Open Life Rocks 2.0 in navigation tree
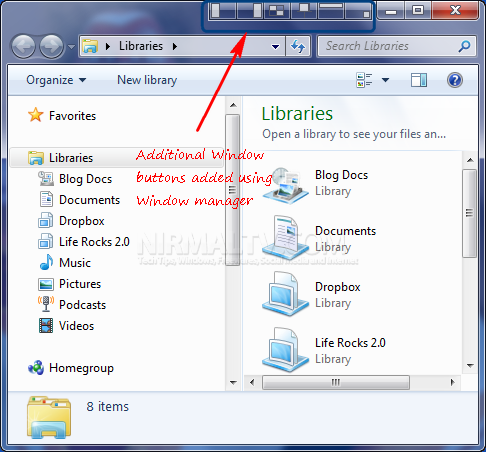The height and width of the screenshot is (452, 486). click(x=94, y=242)
